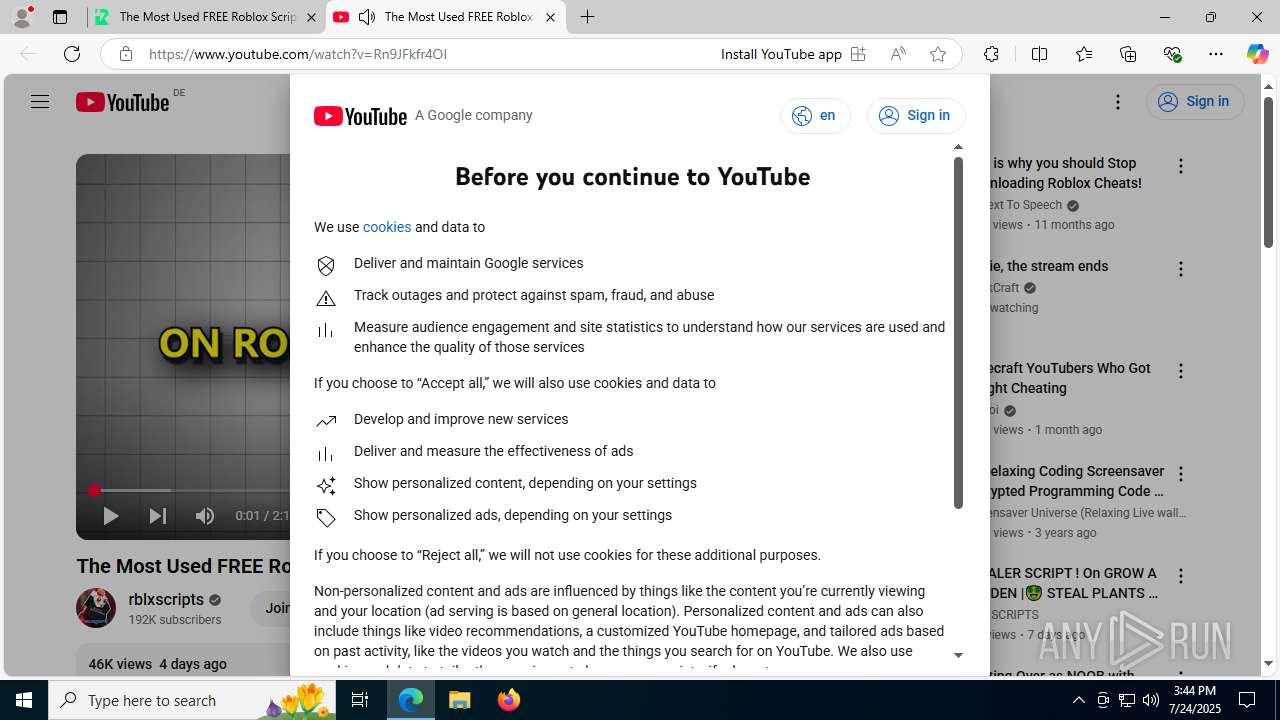Open options for 'Relaxing Coding Screensaver' video
1280x720 pixels.
tap(1181, 474)
